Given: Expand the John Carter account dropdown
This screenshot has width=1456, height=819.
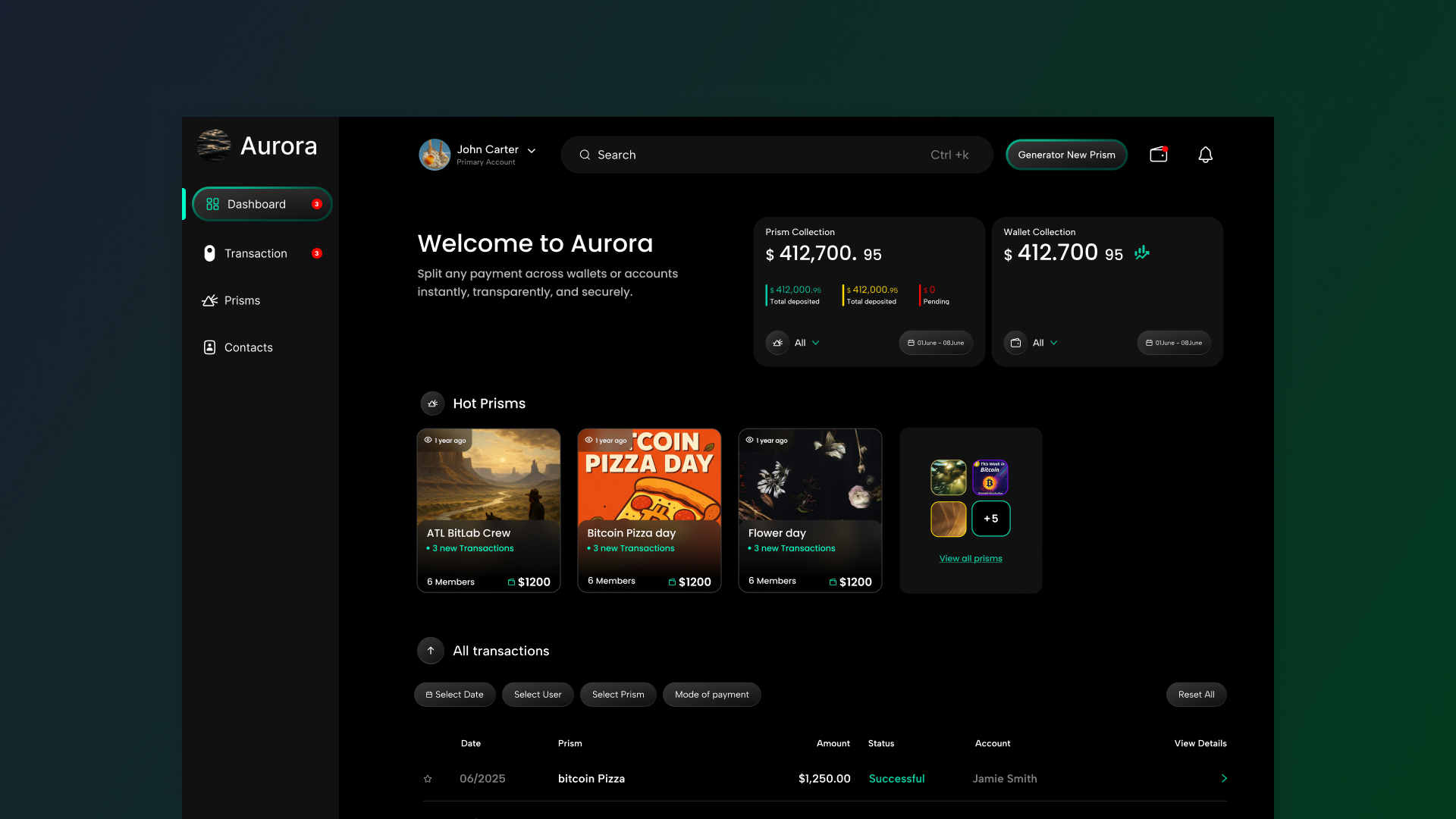Looking at the screenshot, I should tap(532, 151).
